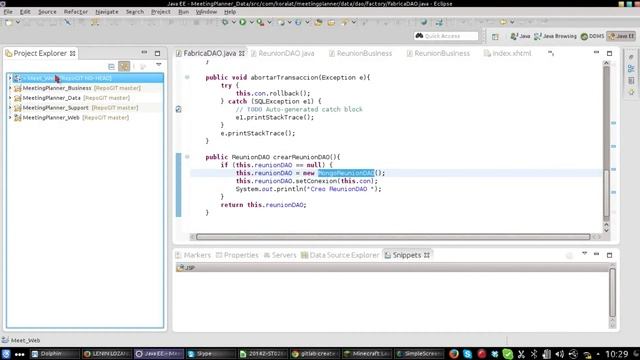Click the editor horizontal scrollbar
This screenshot has height=360, width=640.
coord(393,237)
